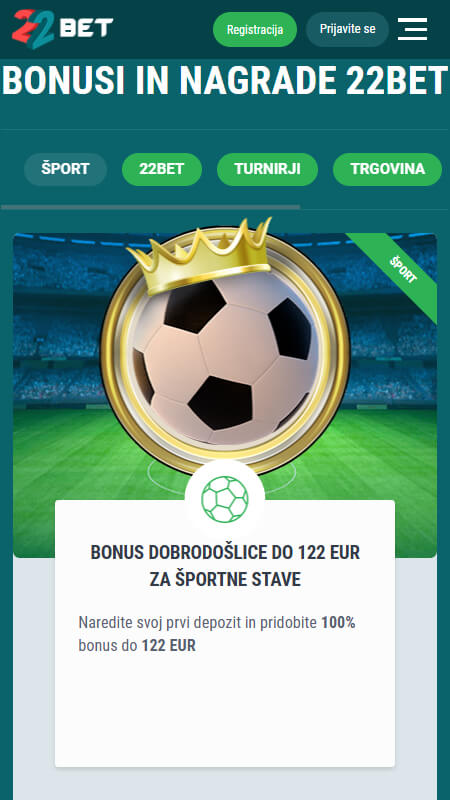
Task: Open the TRGOVINA category tab
Action: click(388, 169)
